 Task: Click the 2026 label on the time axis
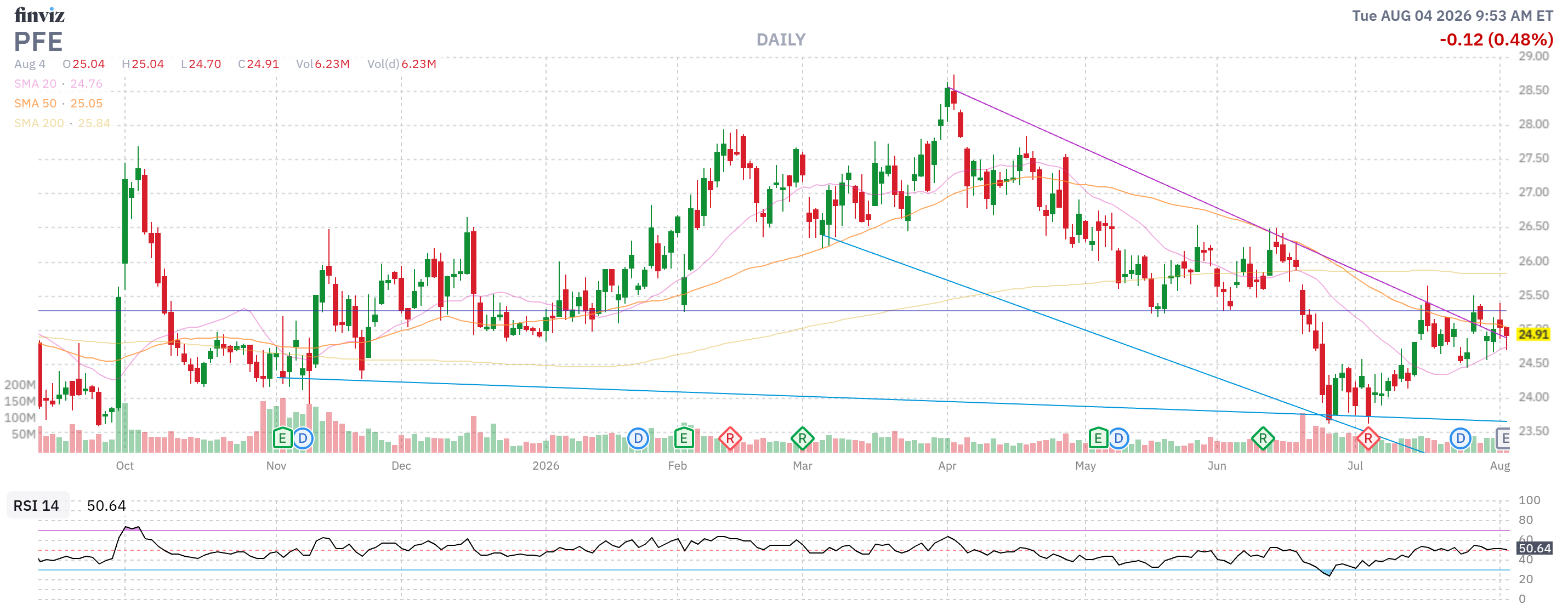click(546, 466)
